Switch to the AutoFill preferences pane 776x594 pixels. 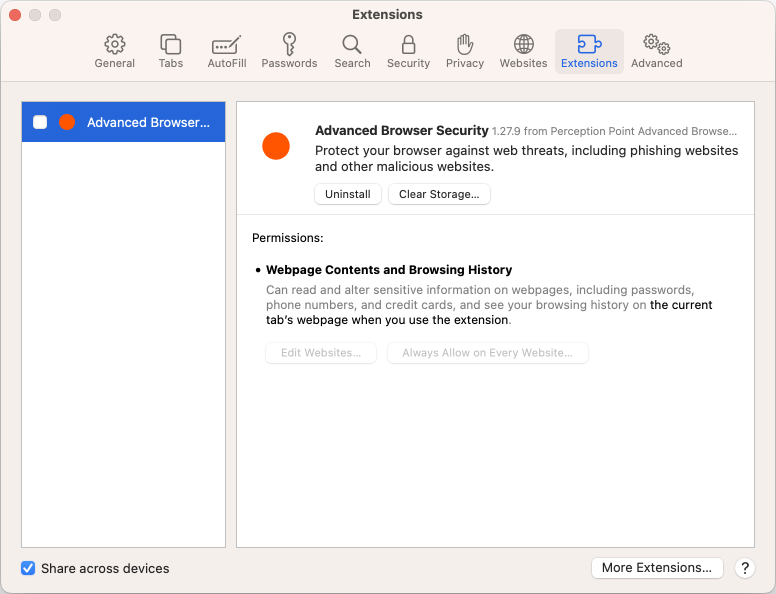point(227,51)
